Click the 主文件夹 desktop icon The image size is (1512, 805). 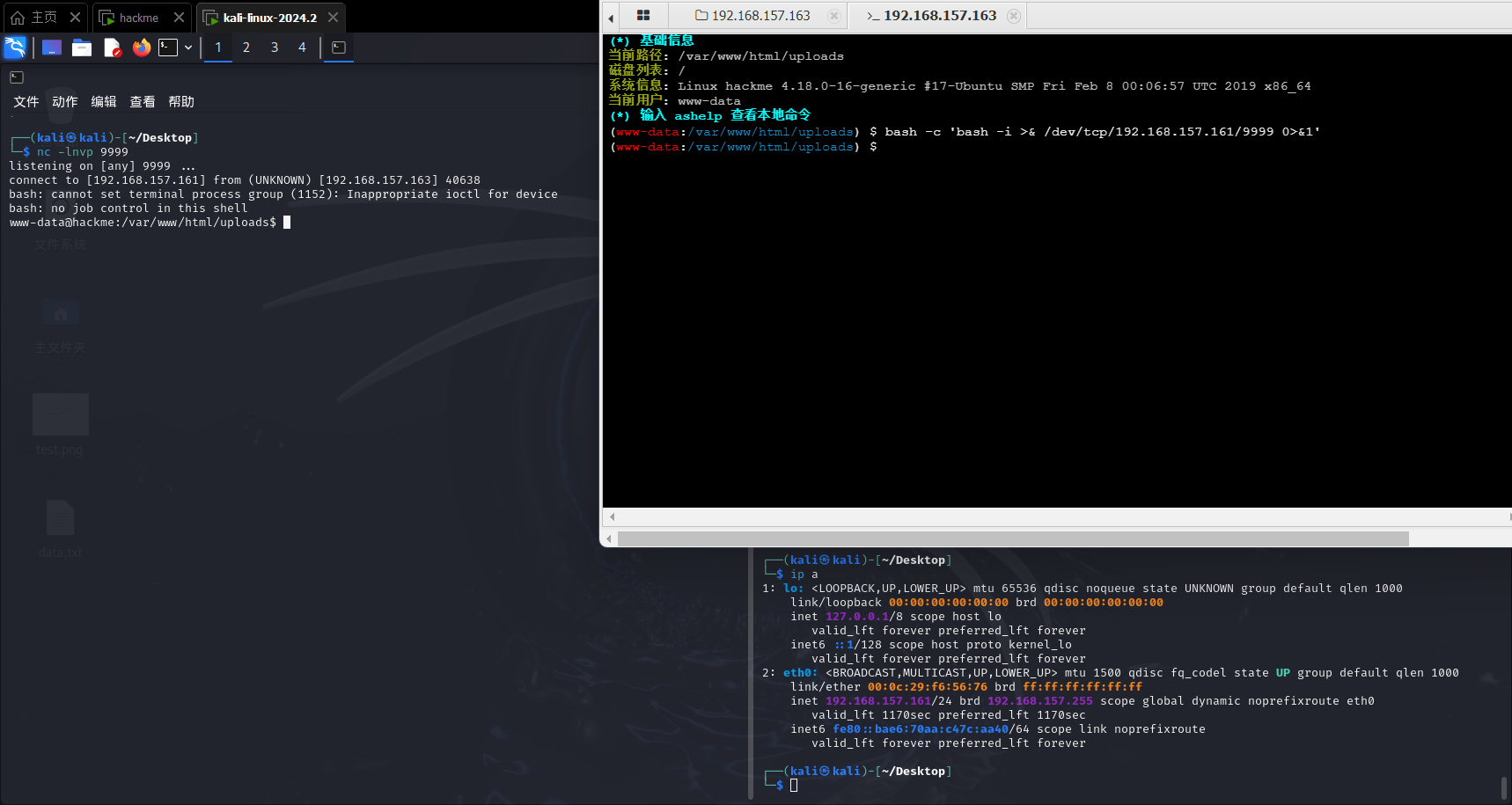61,327
